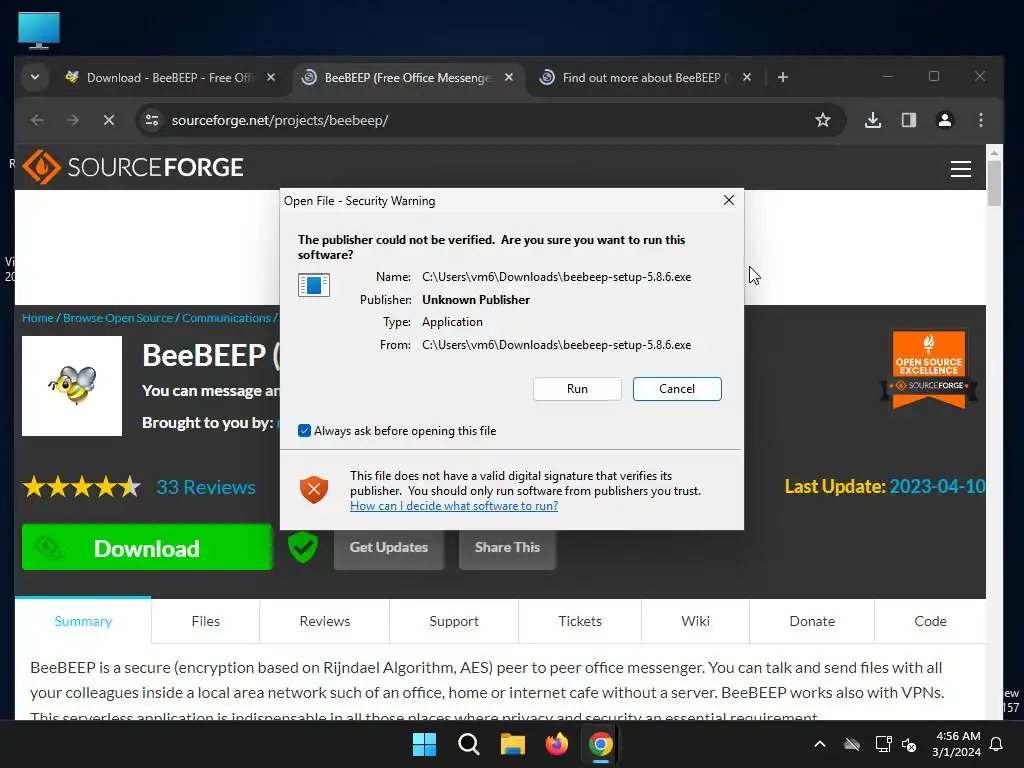Select the Support tab
Image resolution: width=1024 pixels, height=768 pixels.
pyautogui.click(x=454, y=621)
